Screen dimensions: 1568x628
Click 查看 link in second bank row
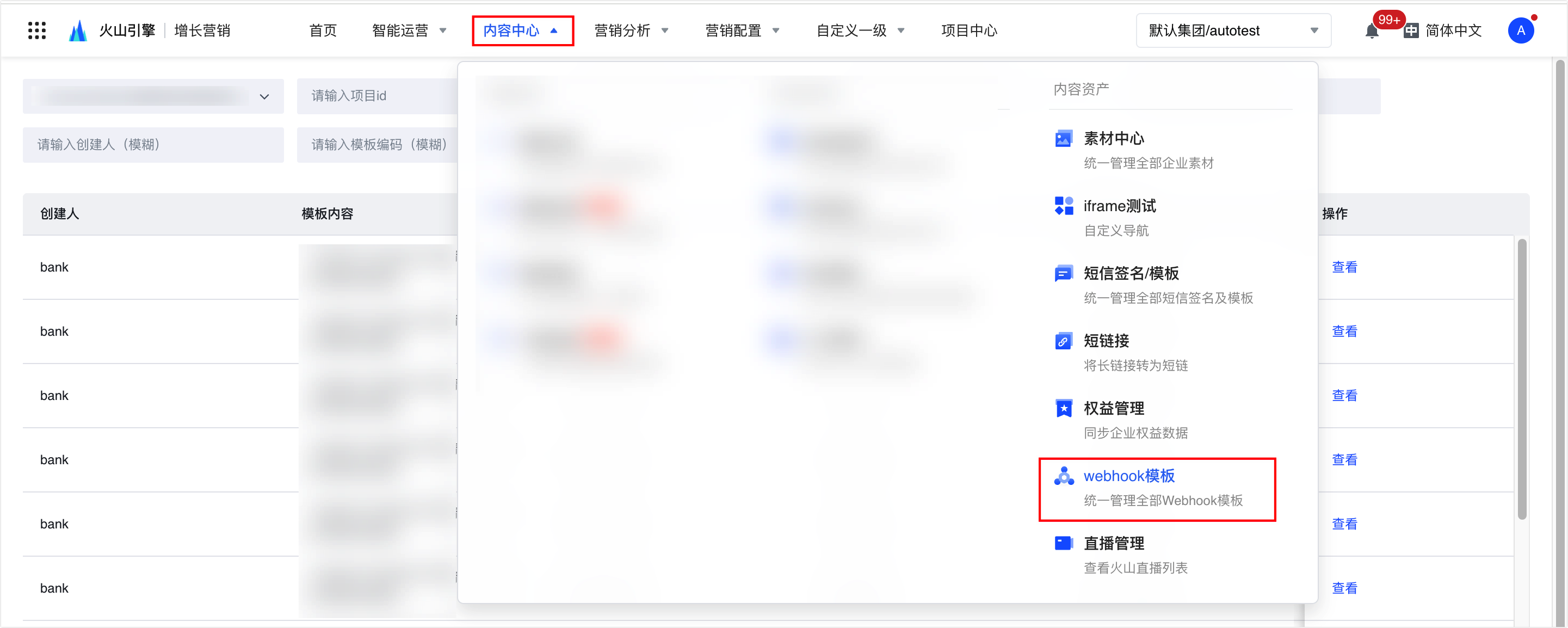(x=1344, y=331)
